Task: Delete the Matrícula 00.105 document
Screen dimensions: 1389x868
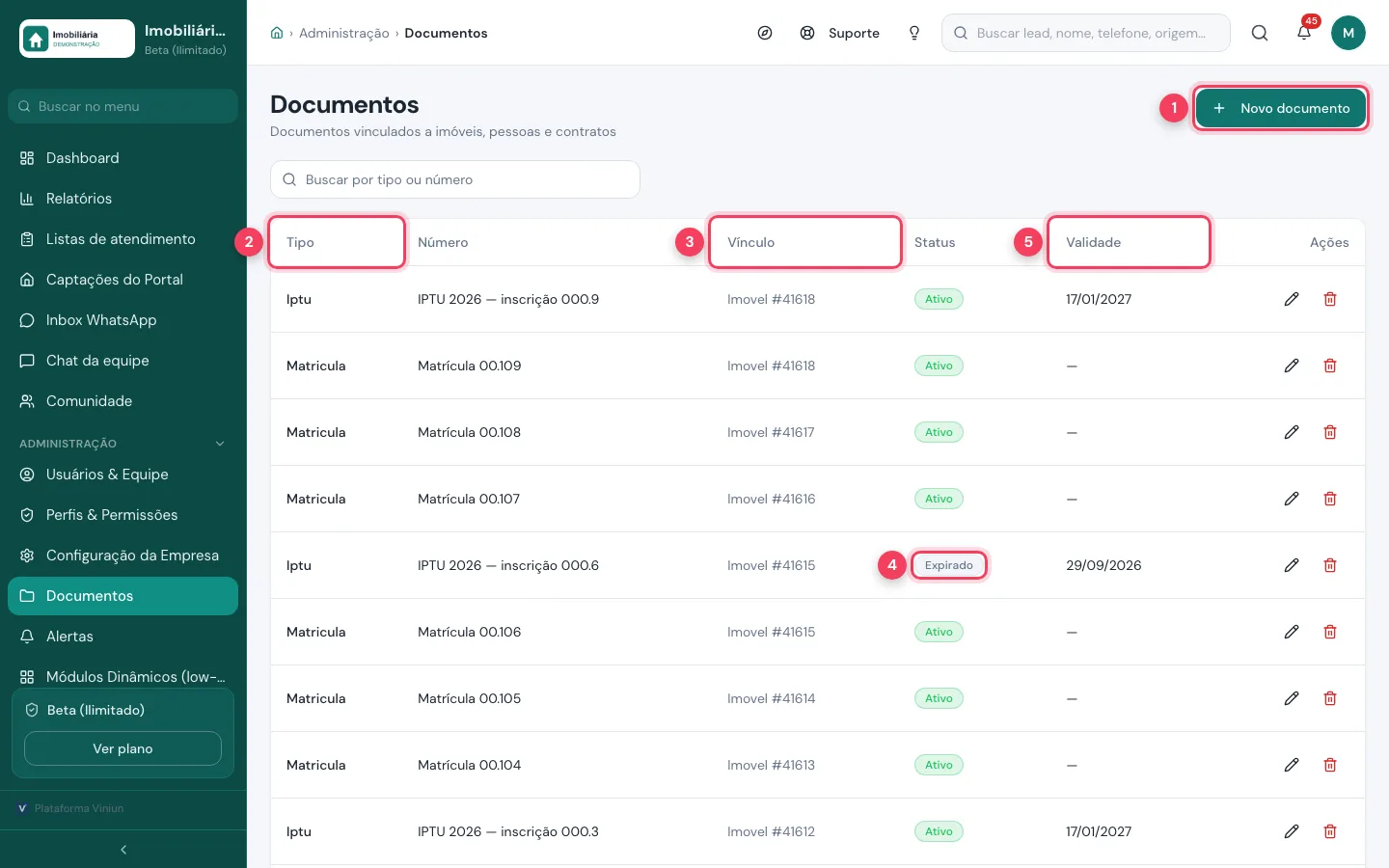Action: tap(1330, 698)
